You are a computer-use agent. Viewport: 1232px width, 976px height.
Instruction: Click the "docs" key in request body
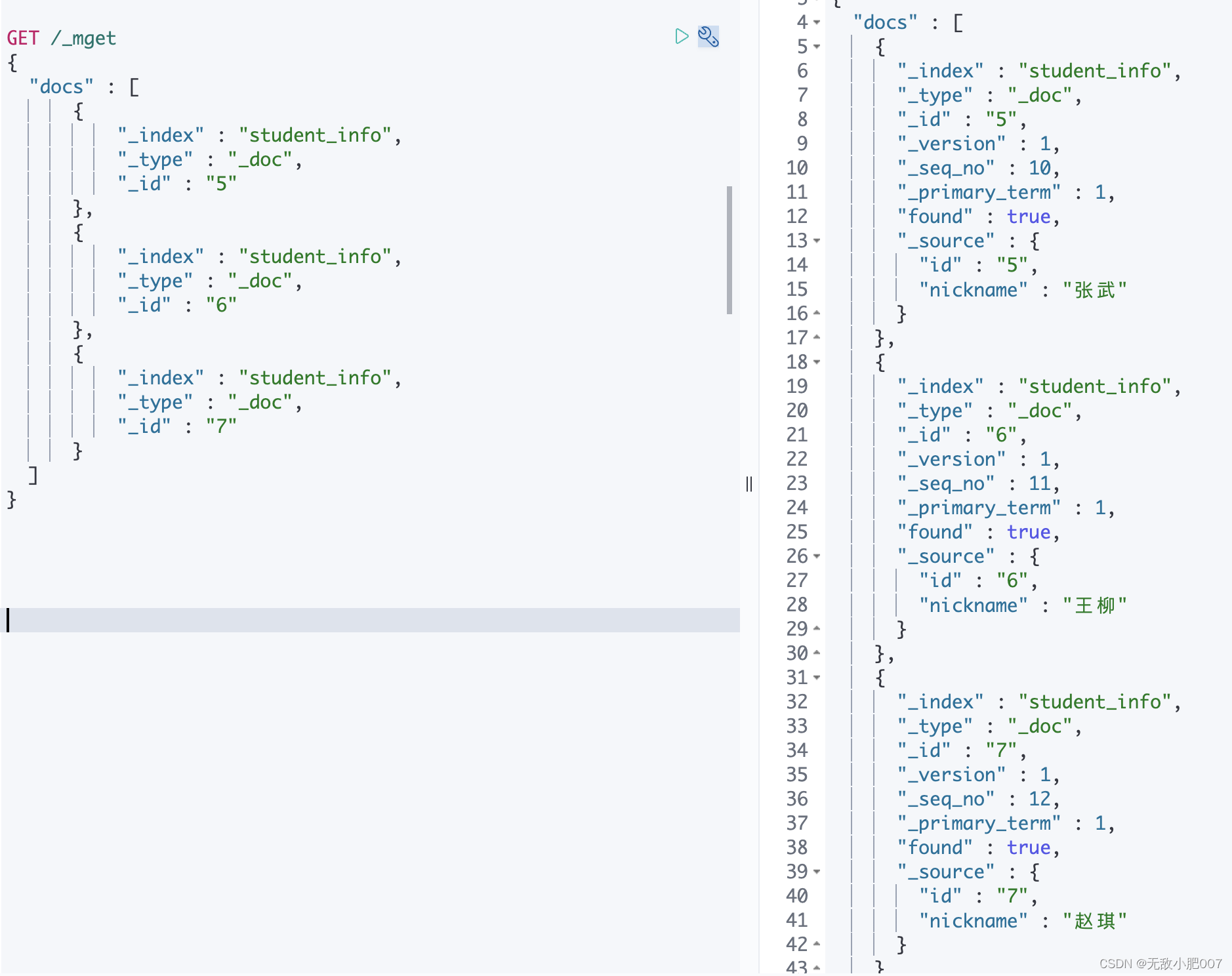62,87
